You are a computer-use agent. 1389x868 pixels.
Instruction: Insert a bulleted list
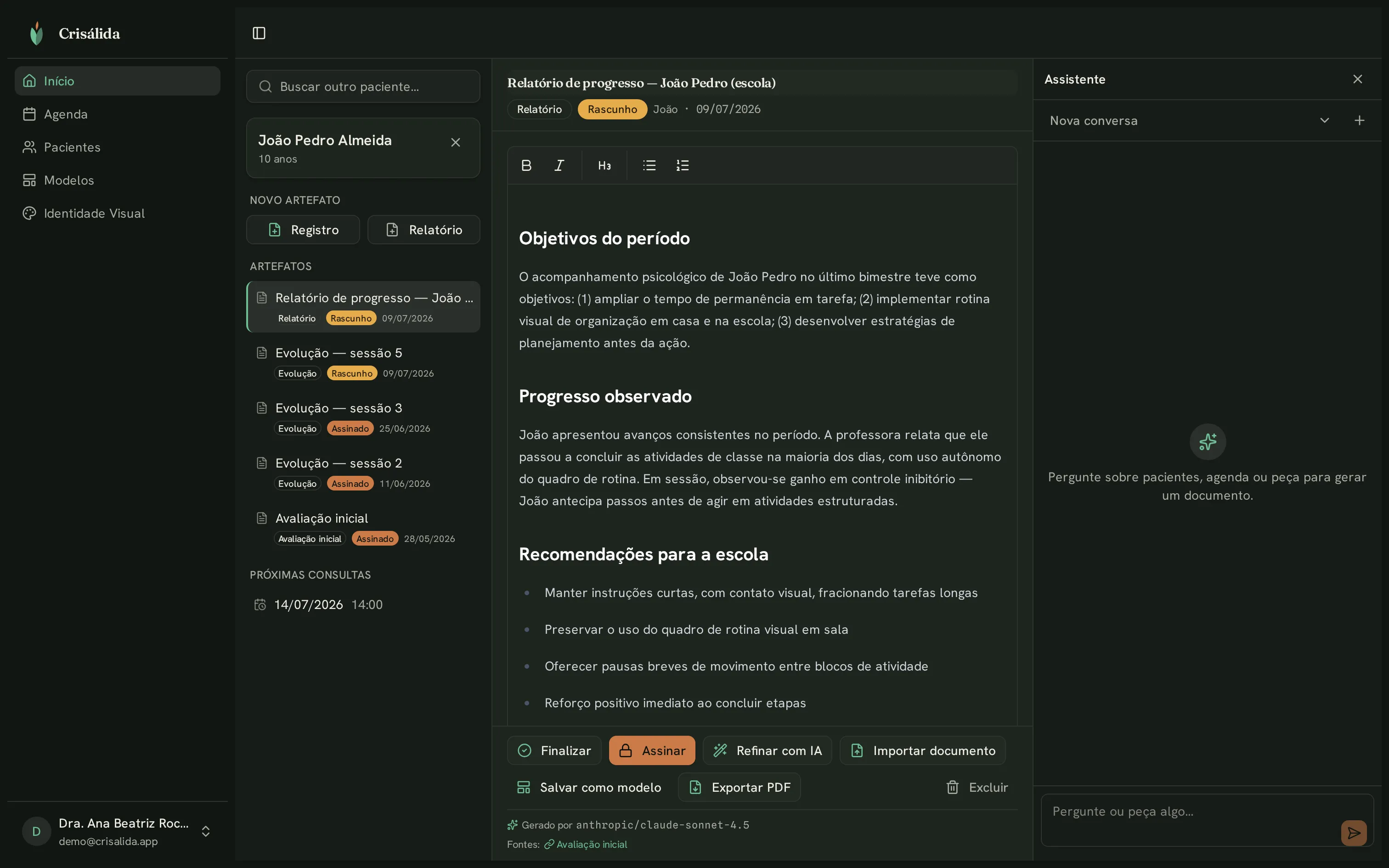coord(649,165)
